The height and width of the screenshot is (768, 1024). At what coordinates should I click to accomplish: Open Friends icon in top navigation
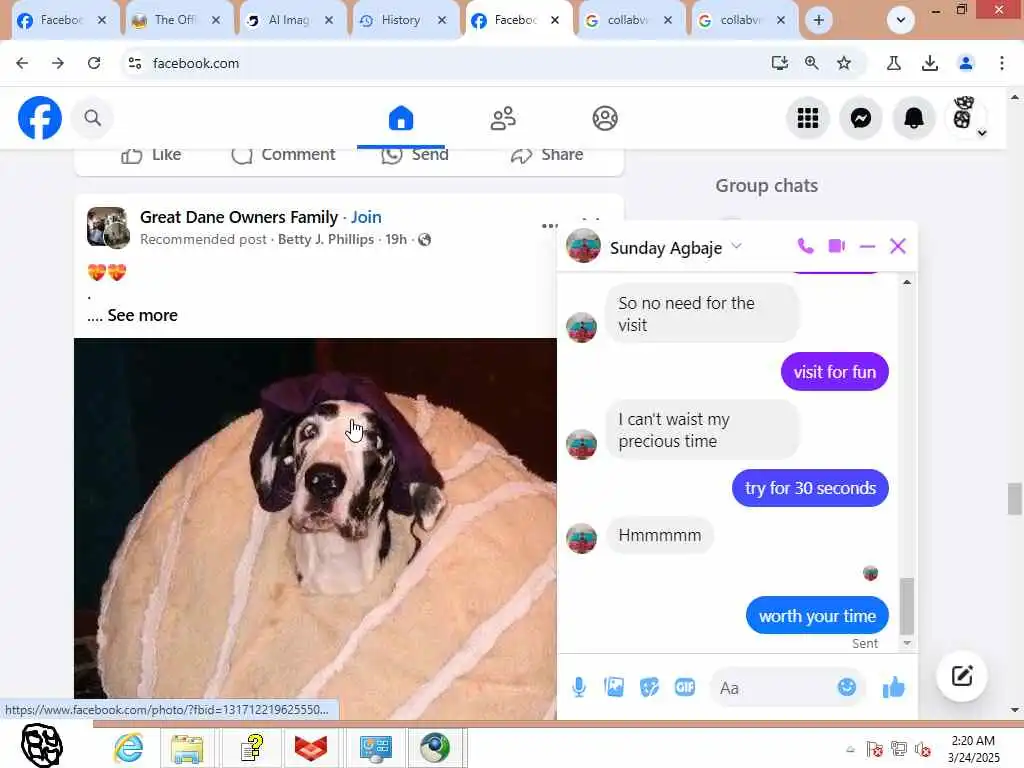504,118
